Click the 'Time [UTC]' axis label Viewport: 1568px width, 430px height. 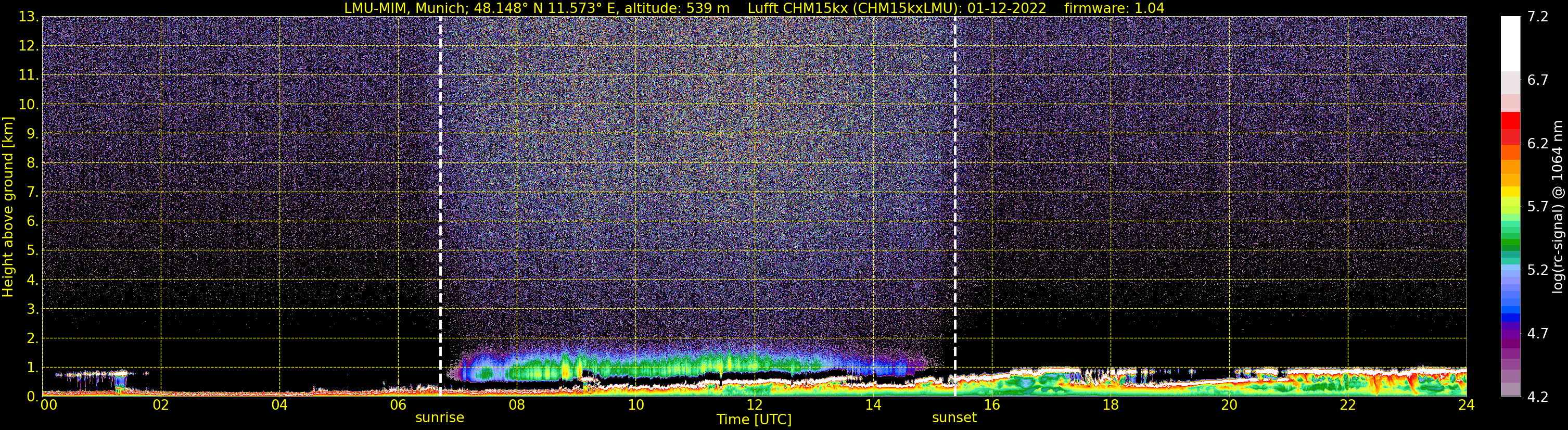pyautogui.click(x=754, y=420)
